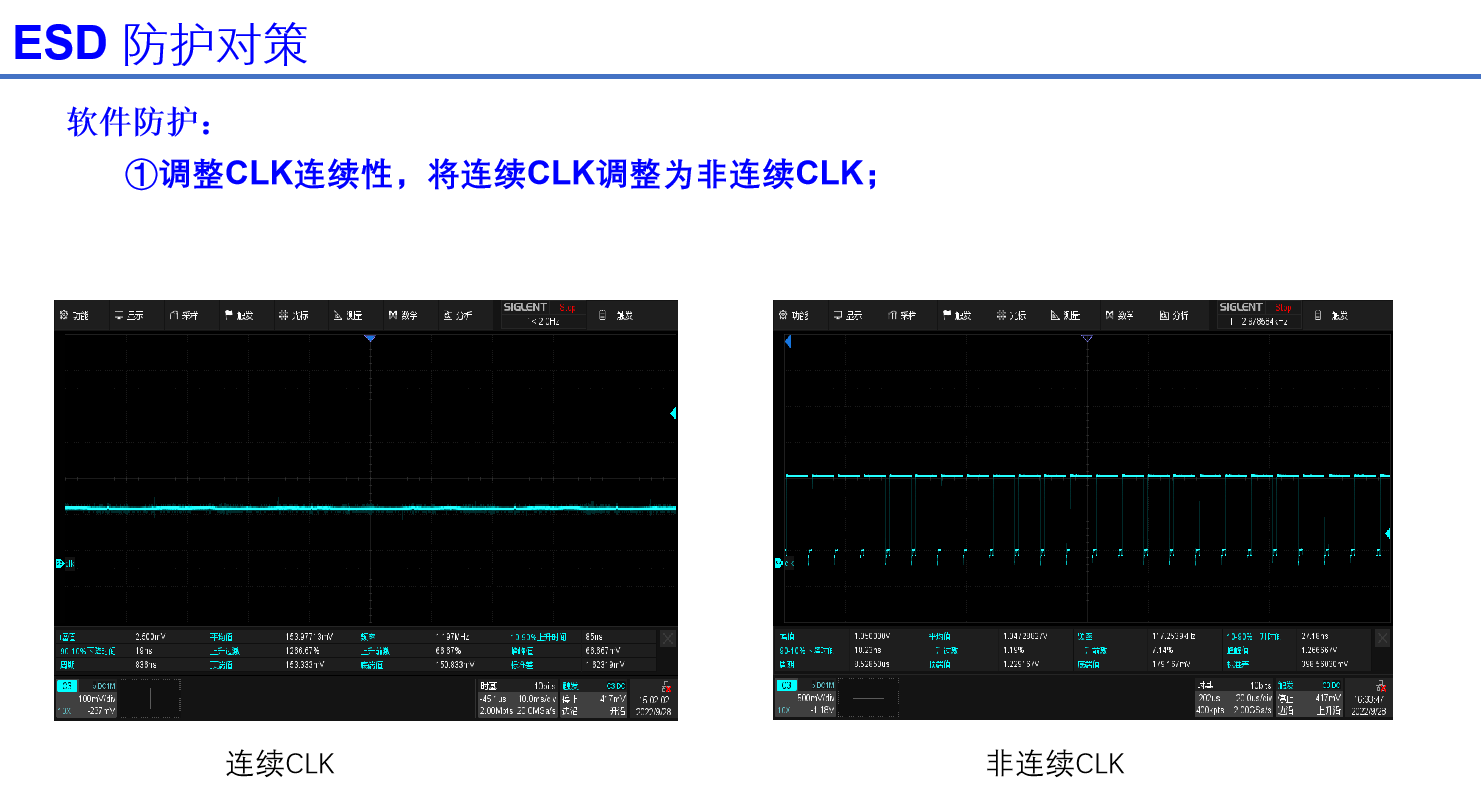Click the left scope trigger position marker triangle

pyautogui.click(x=370, y=338)
